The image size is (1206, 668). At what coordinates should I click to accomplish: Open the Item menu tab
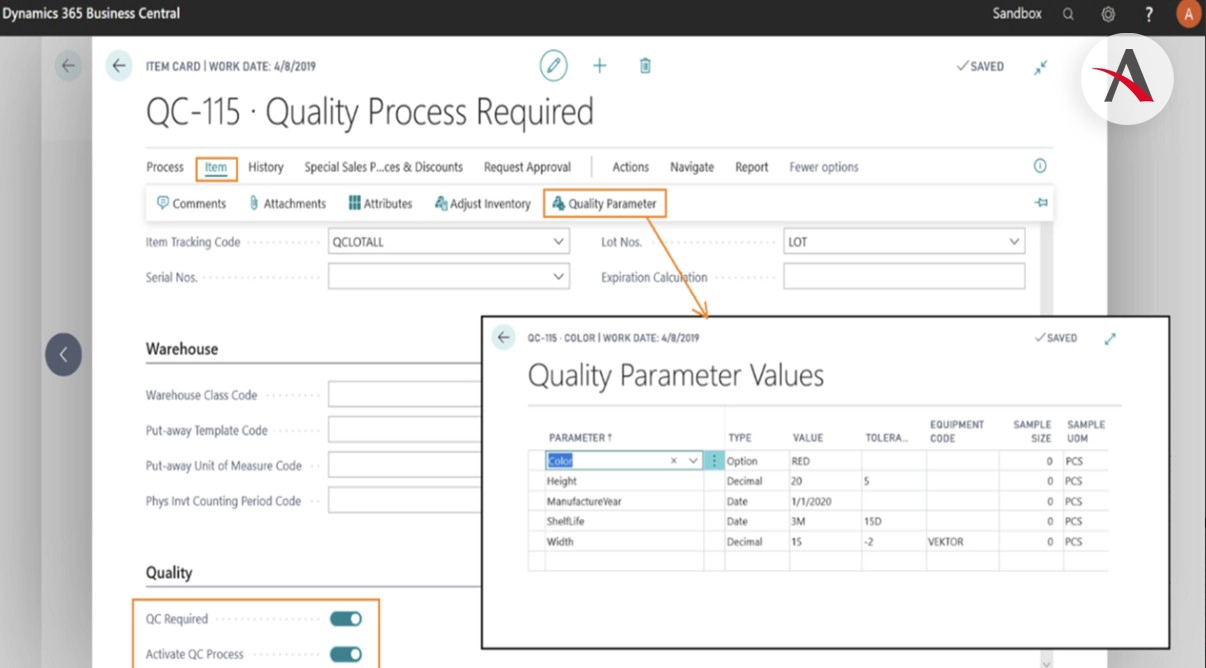216,167
